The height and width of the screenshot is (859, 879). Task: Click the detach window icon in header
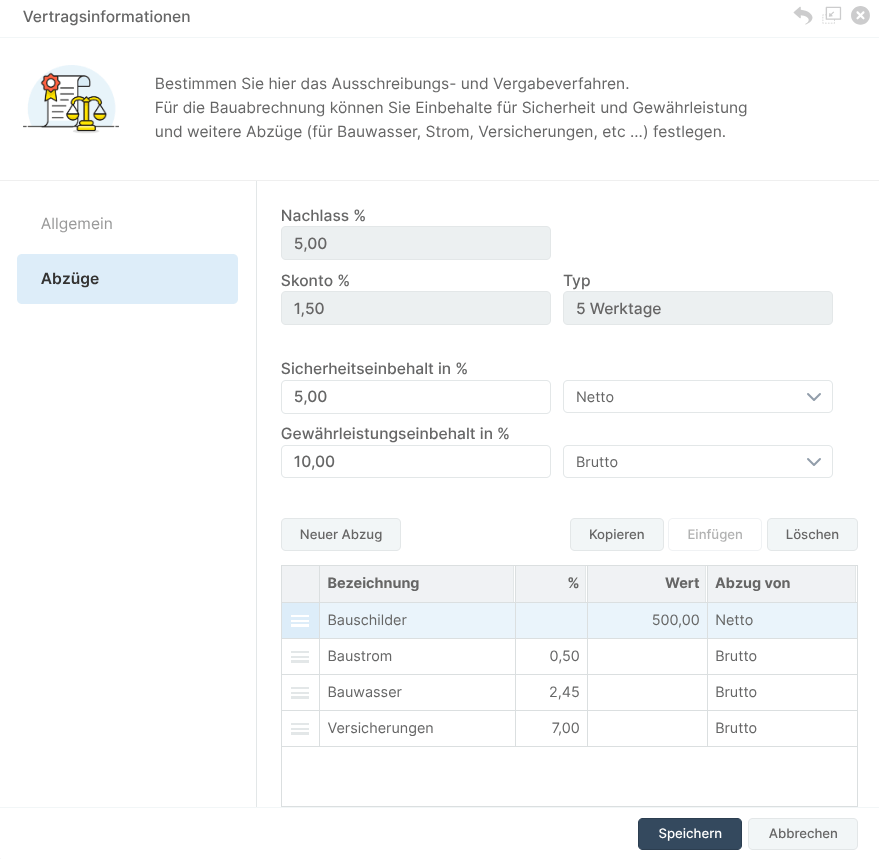click(832, 16)
